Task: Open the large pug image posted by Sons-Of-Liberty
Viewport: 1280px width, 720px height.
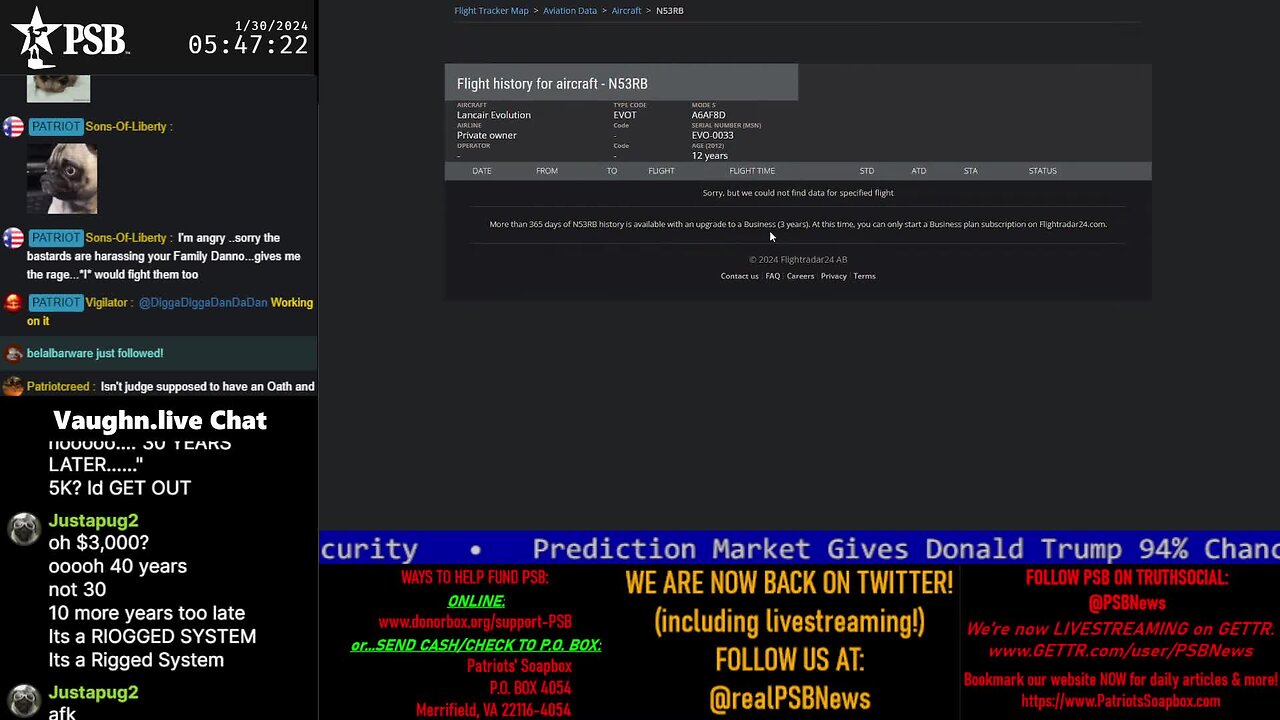Action: tap(62, 178)
